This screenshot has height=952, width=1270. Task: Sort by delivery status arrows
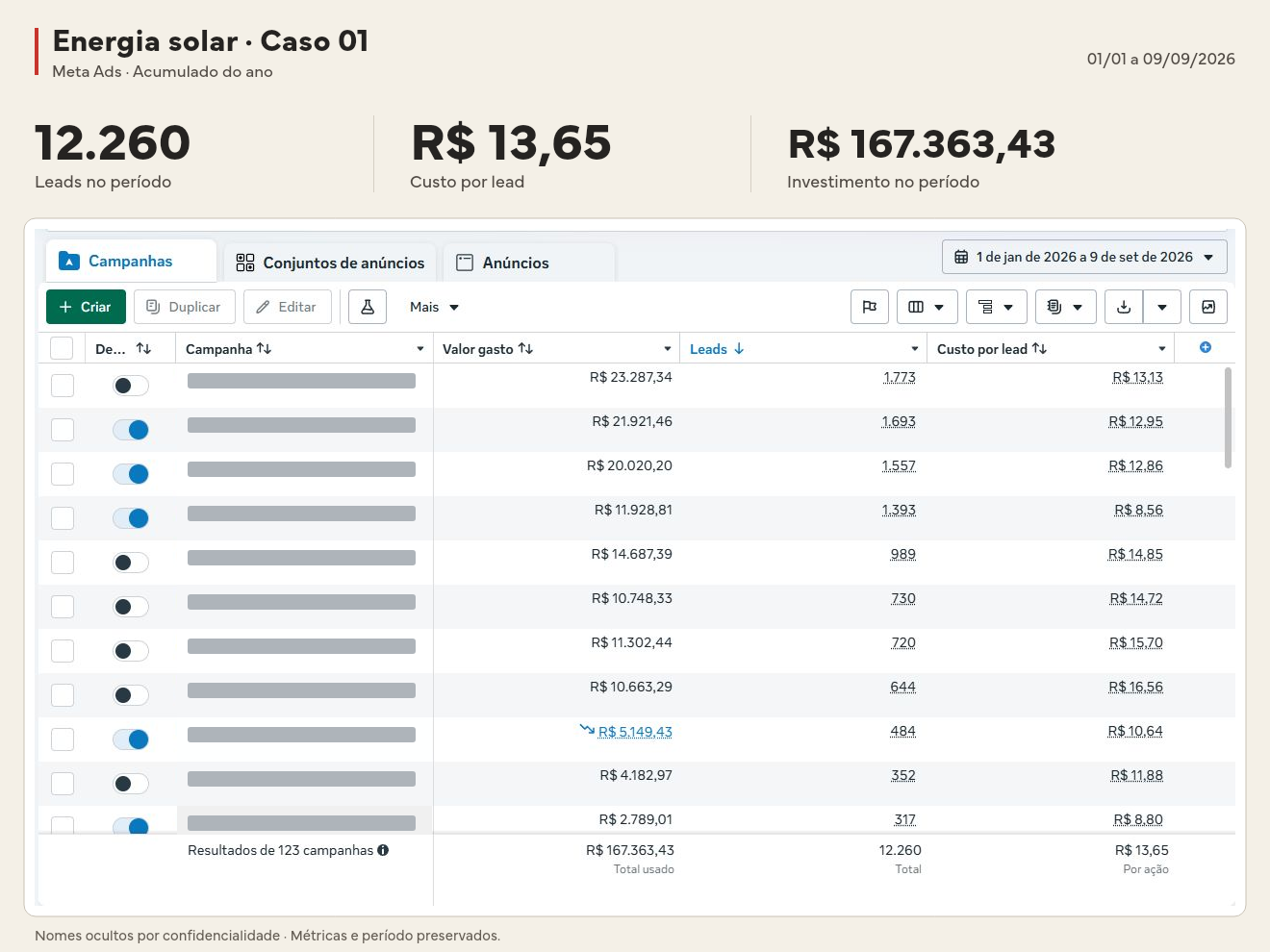pyautogui.click(x=143, y=348)
